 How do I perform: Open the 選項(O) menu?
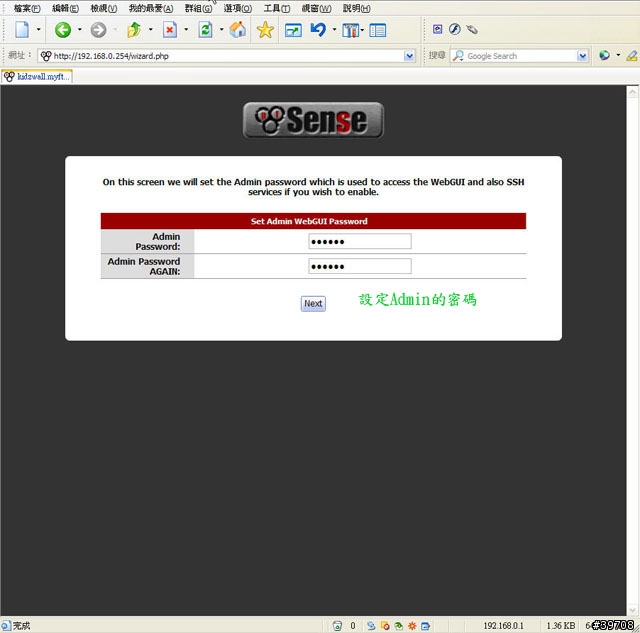click(238, 8)
